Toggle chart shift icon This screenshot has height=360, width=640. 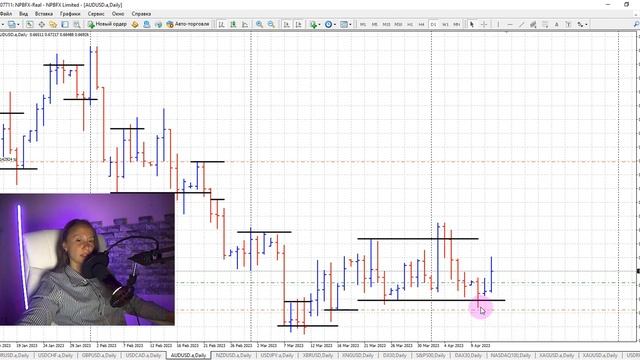tap(298, 24)
